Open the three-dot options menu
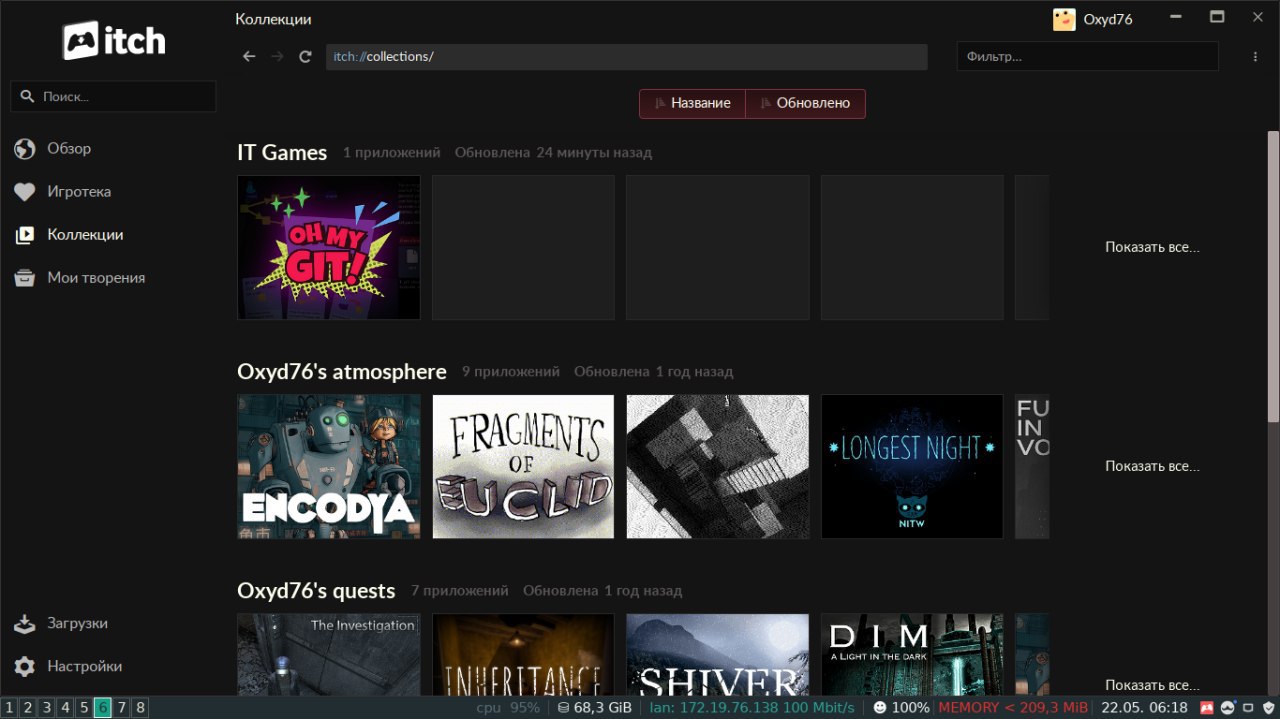Viewport: 1280px width, 719px height. [1255, 57]
